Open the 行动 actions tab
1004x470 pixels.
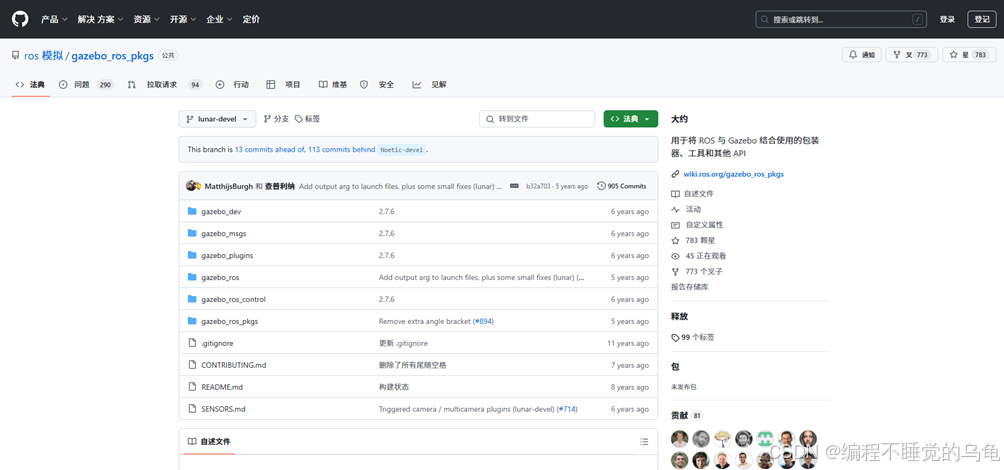tap(232, 85)
